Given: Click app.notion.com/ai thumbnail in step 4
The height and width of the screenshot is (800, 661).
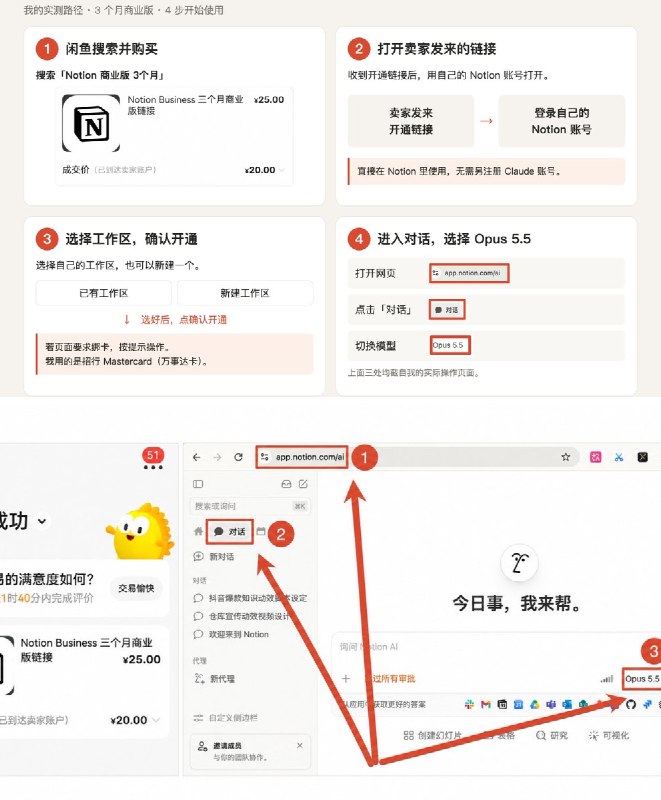Looking at the screenshot, I should coord(469,273).
